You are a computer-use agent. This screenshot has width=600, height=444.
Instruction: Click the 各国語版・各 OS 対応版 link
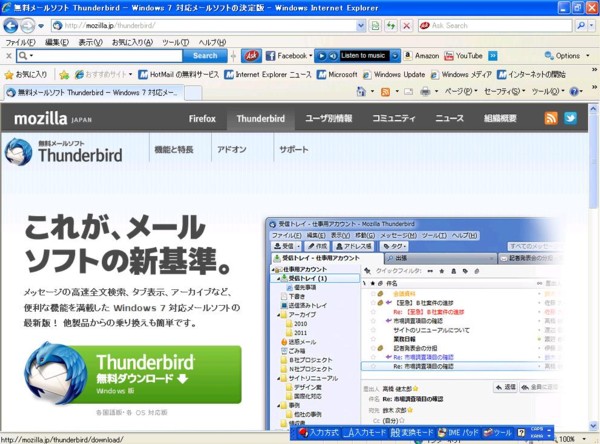(x=132, y=413)
